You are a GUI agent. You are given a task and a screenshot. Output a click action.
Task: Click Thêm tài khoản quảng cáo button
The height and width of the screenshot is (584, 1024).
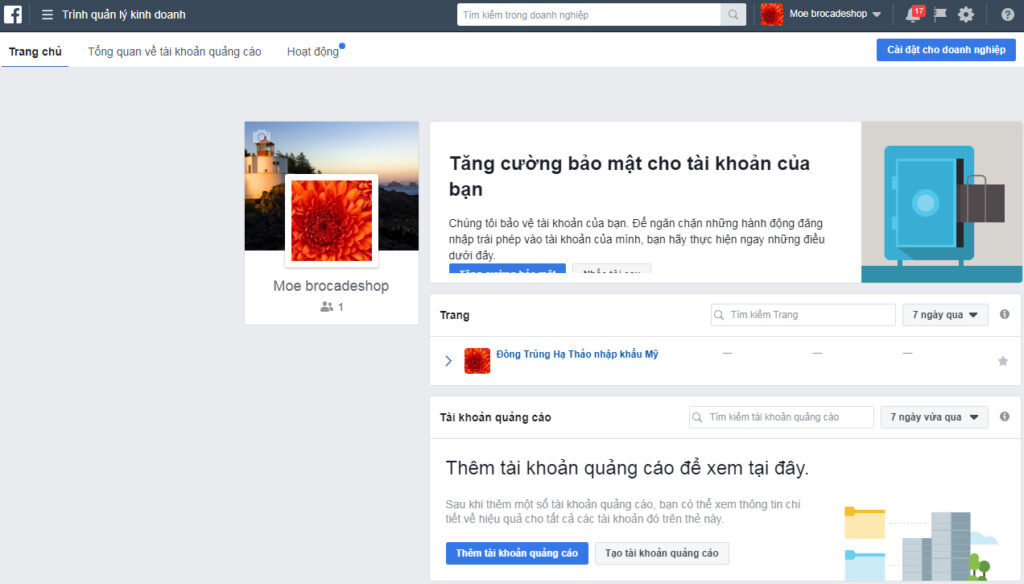[517, 553]
